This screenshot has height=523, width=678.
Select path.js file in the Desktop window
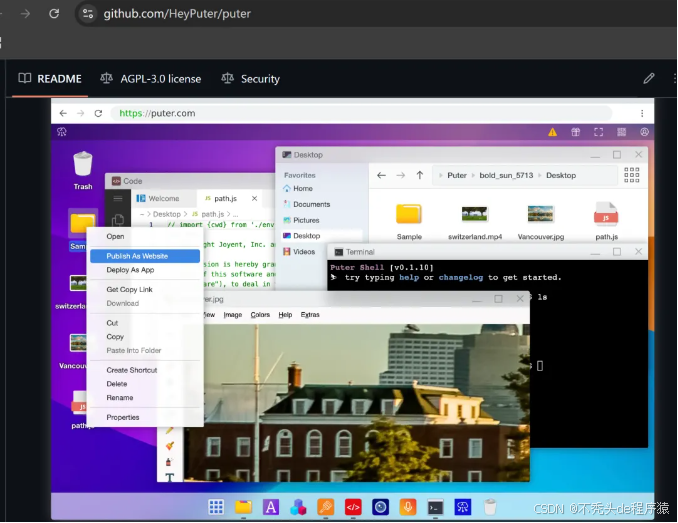[x=606, y=220]
